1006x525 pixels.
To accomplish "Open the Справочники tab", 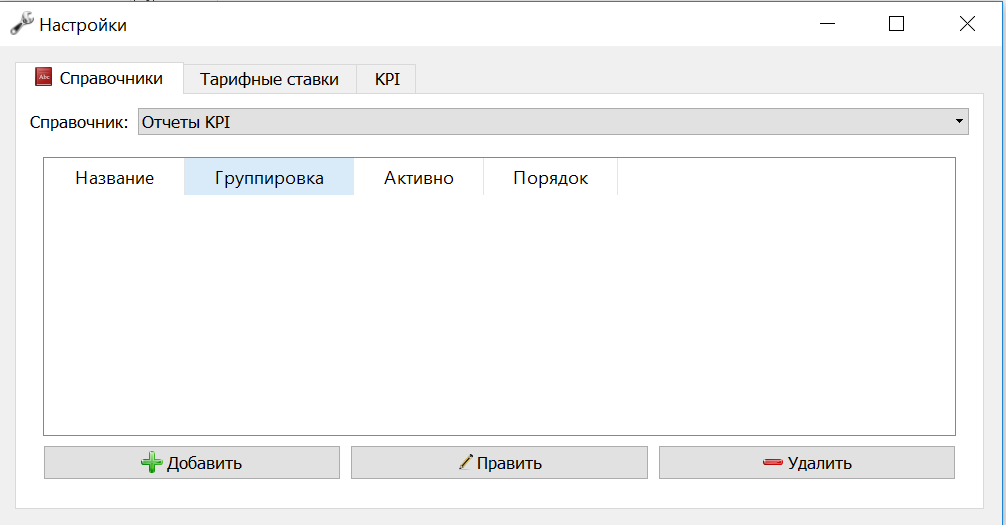I will [x=99, y=78].
